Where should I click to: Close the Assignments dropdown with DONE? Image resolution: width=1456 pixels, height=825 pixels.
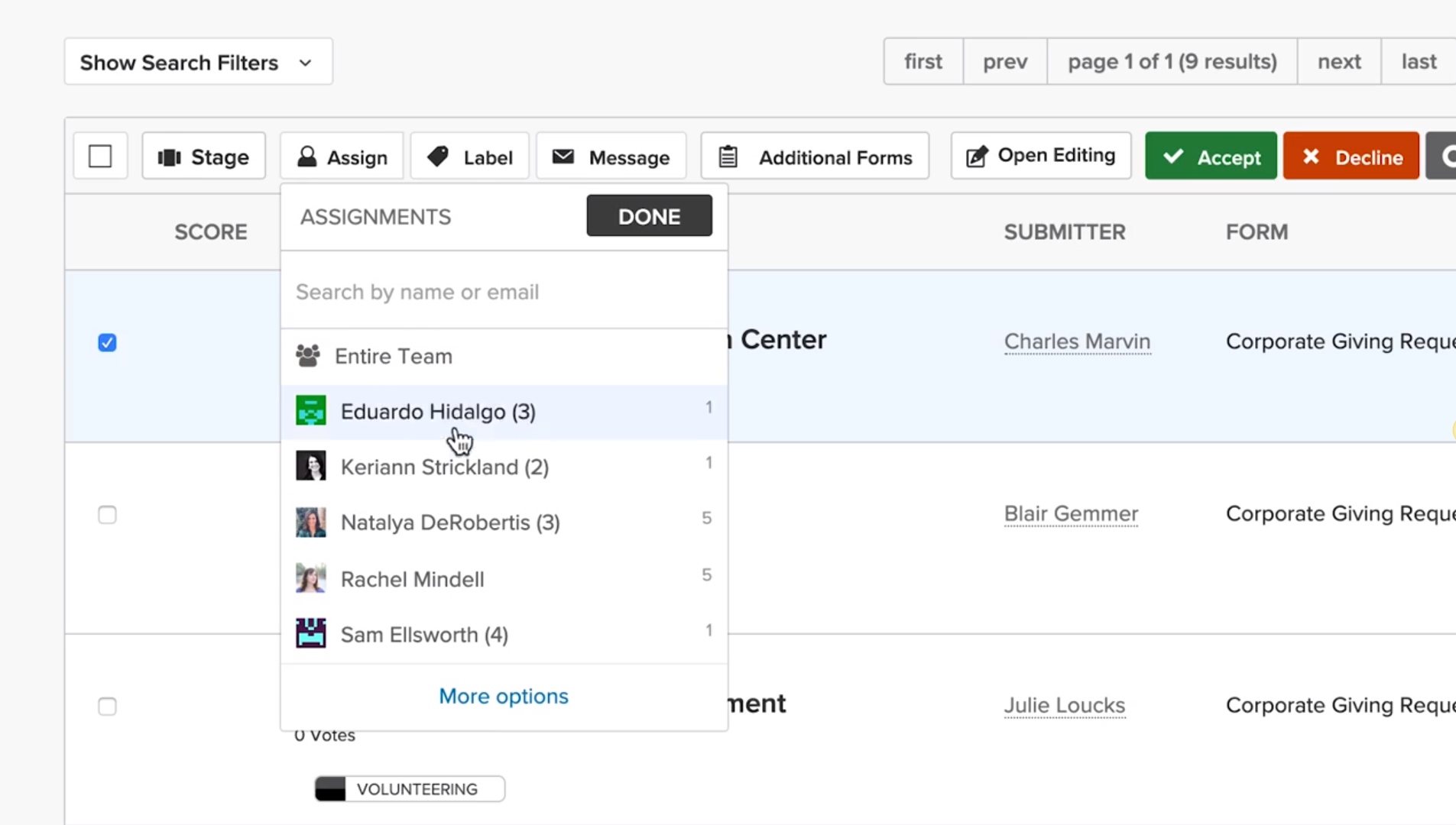(x=648, y=216)
